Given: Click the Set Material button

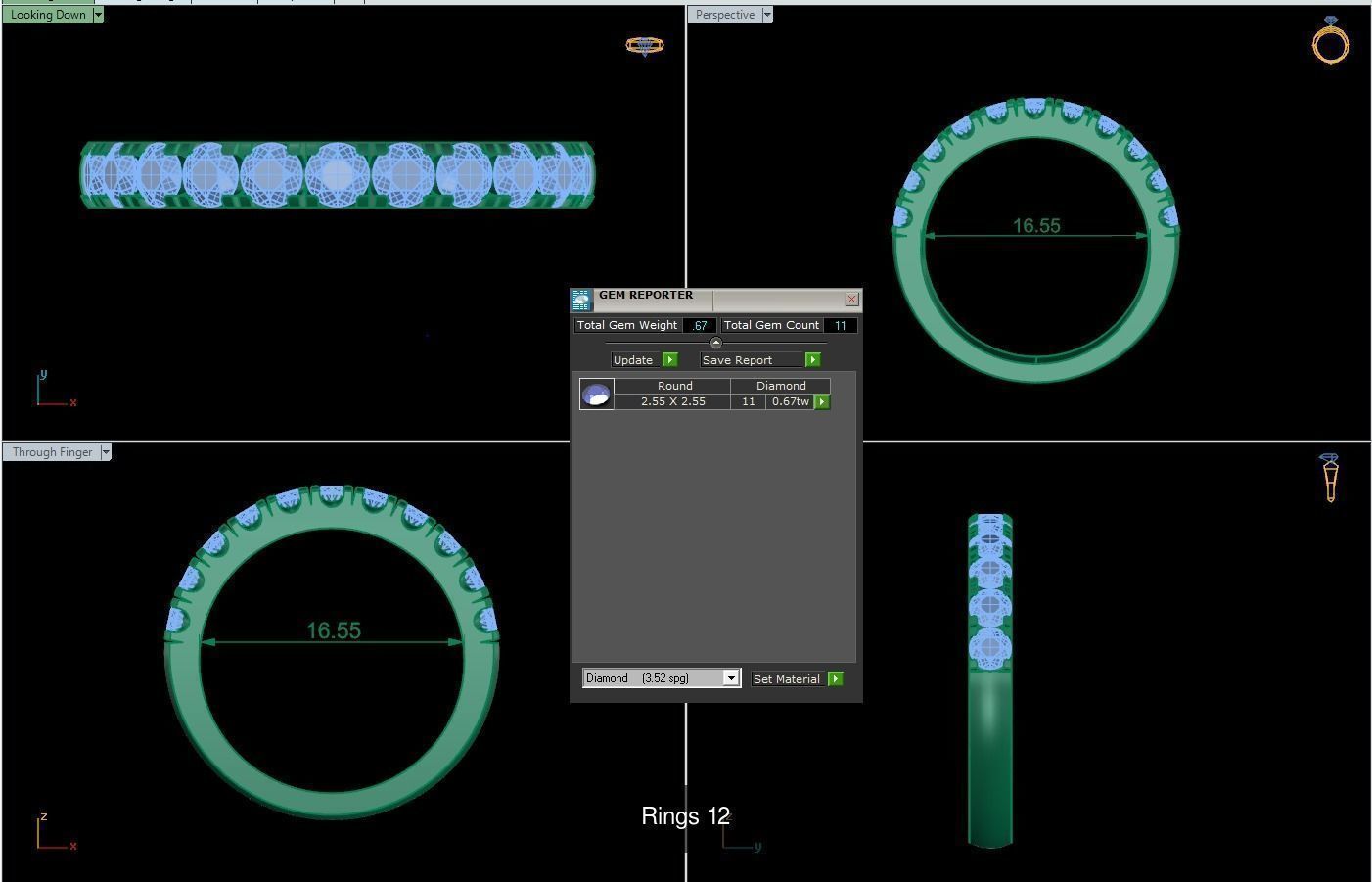Looking at the screenshot, I should tap(788, 678).
